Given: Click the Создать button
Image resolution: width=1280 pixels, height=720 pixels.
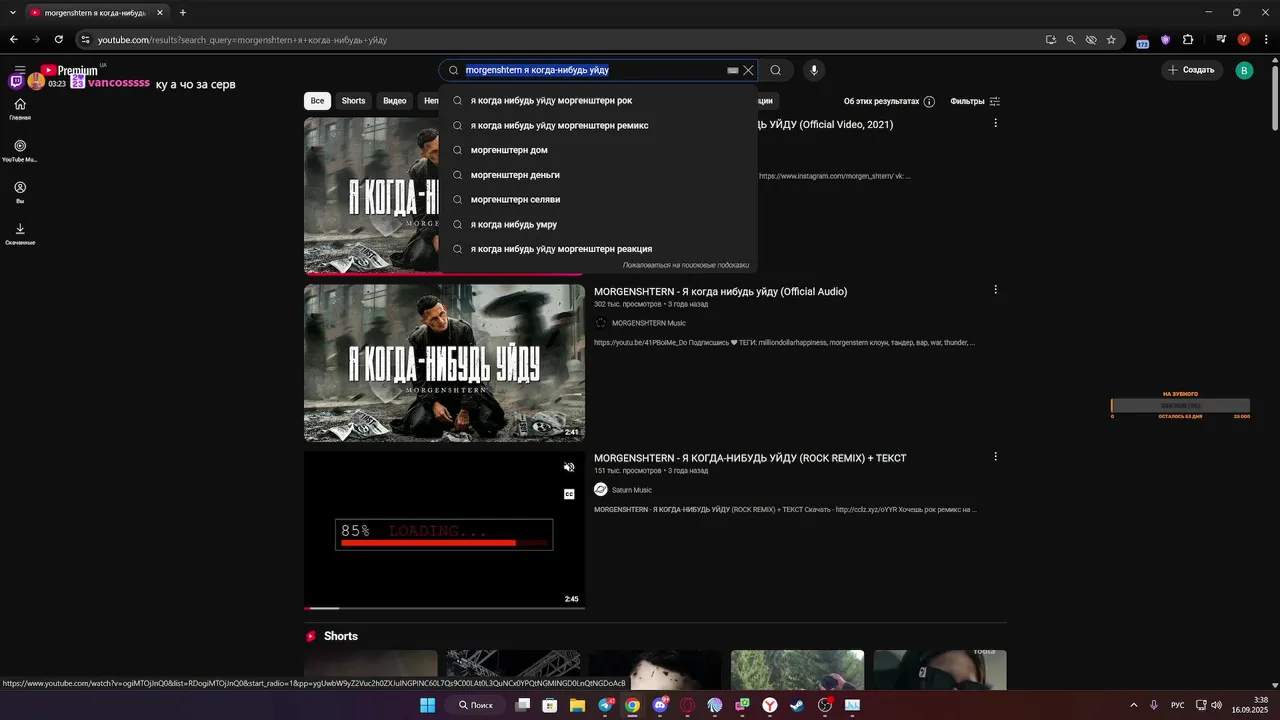Looking at the screenshot, I should (1190, 70).
